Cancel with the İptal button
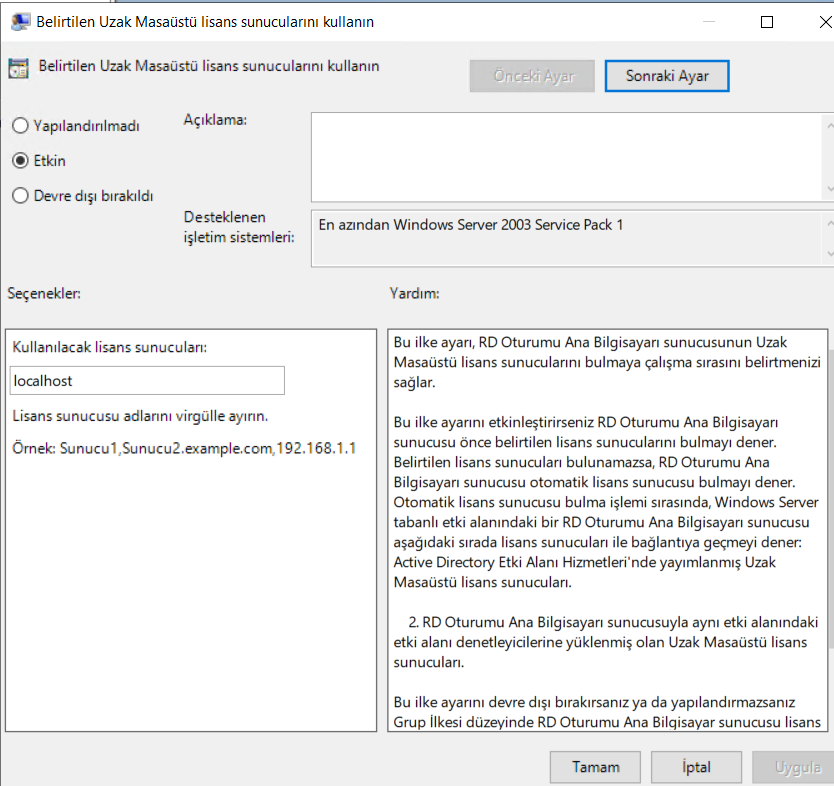The width and height of the screenshot is (834, 786). [x=696, y=767]
